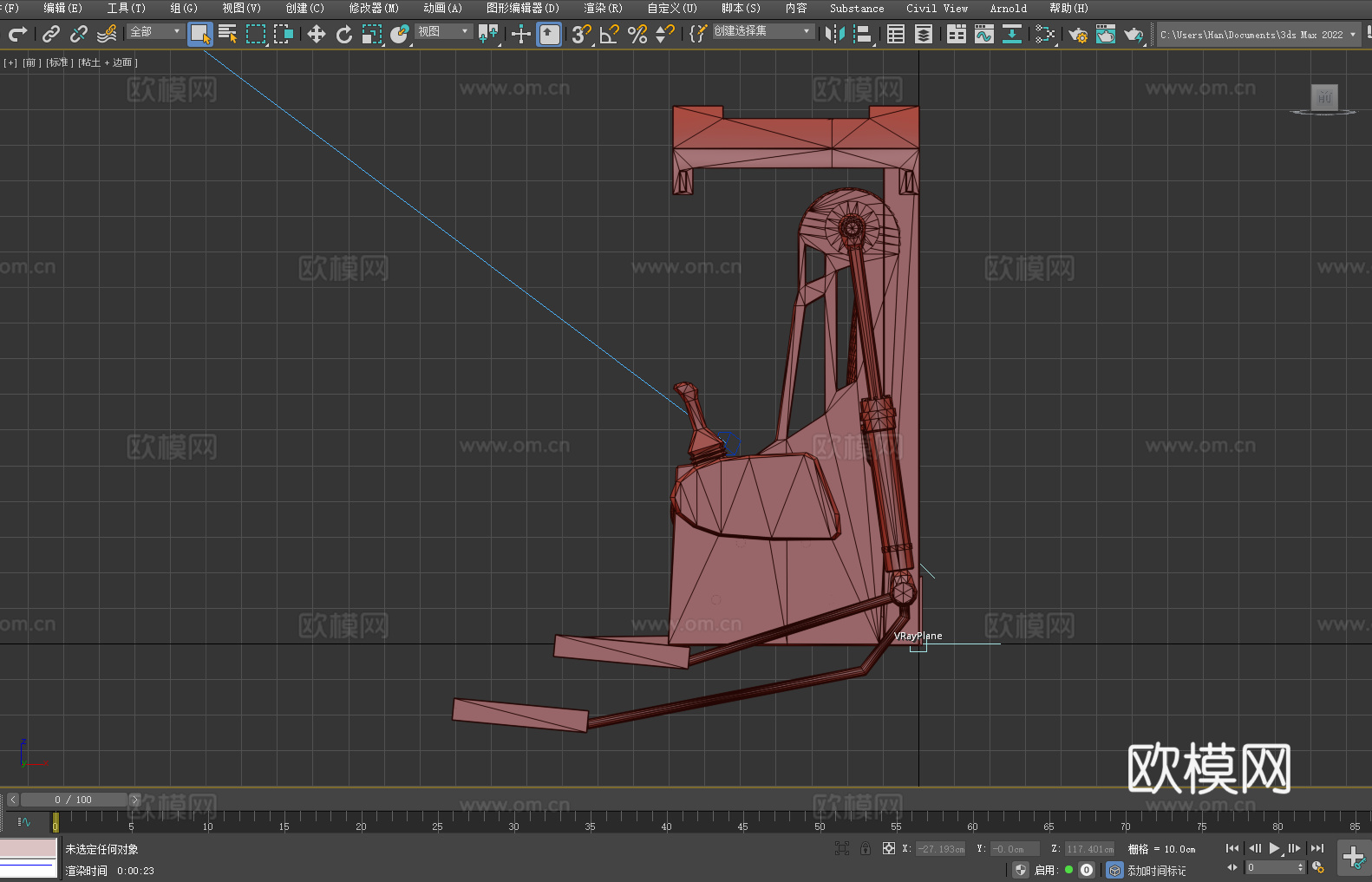Open 帮助(H) menu
1372x882 pixels.
(x=1068, y=8)
